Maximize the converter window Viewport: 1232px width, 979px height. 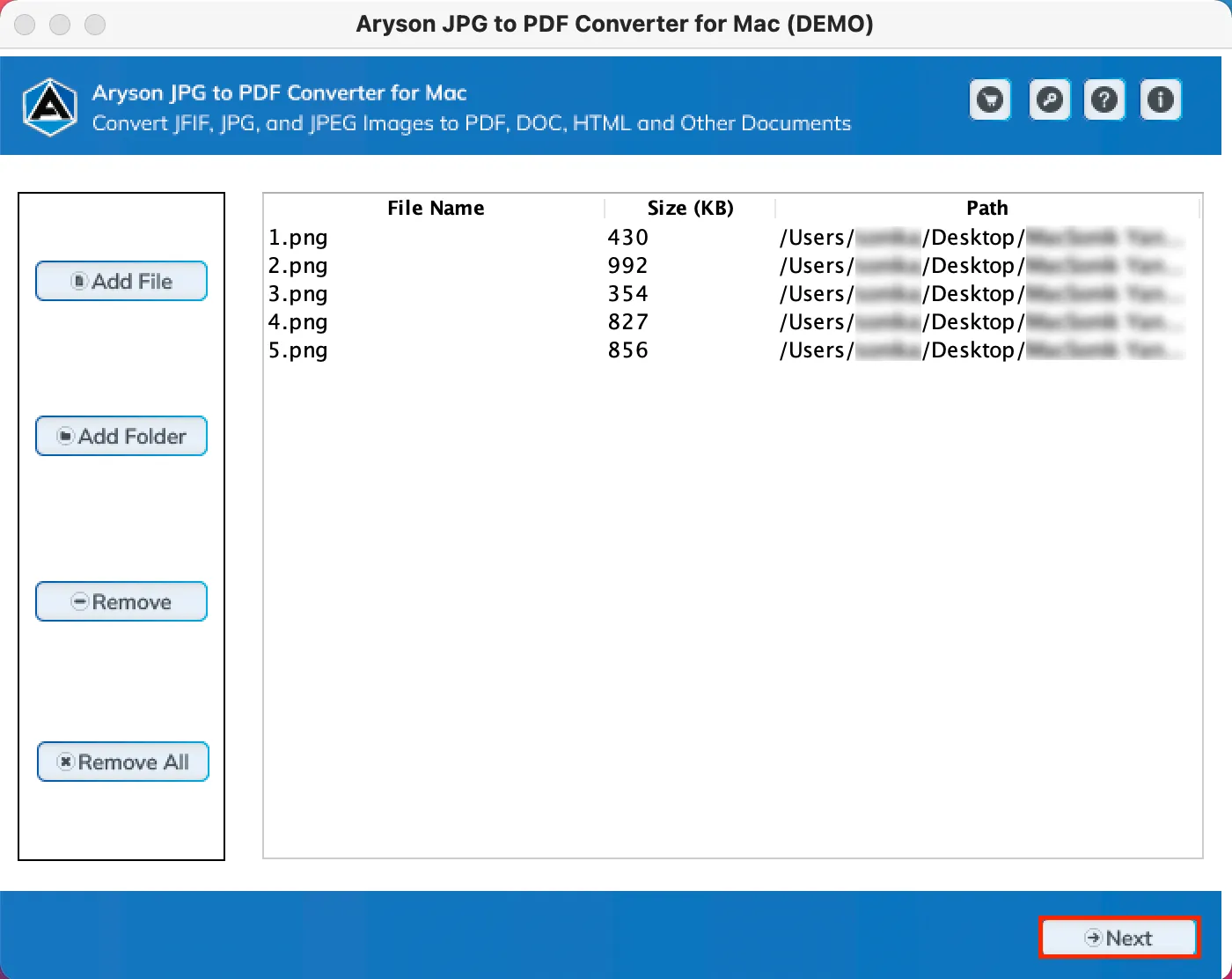95,25
